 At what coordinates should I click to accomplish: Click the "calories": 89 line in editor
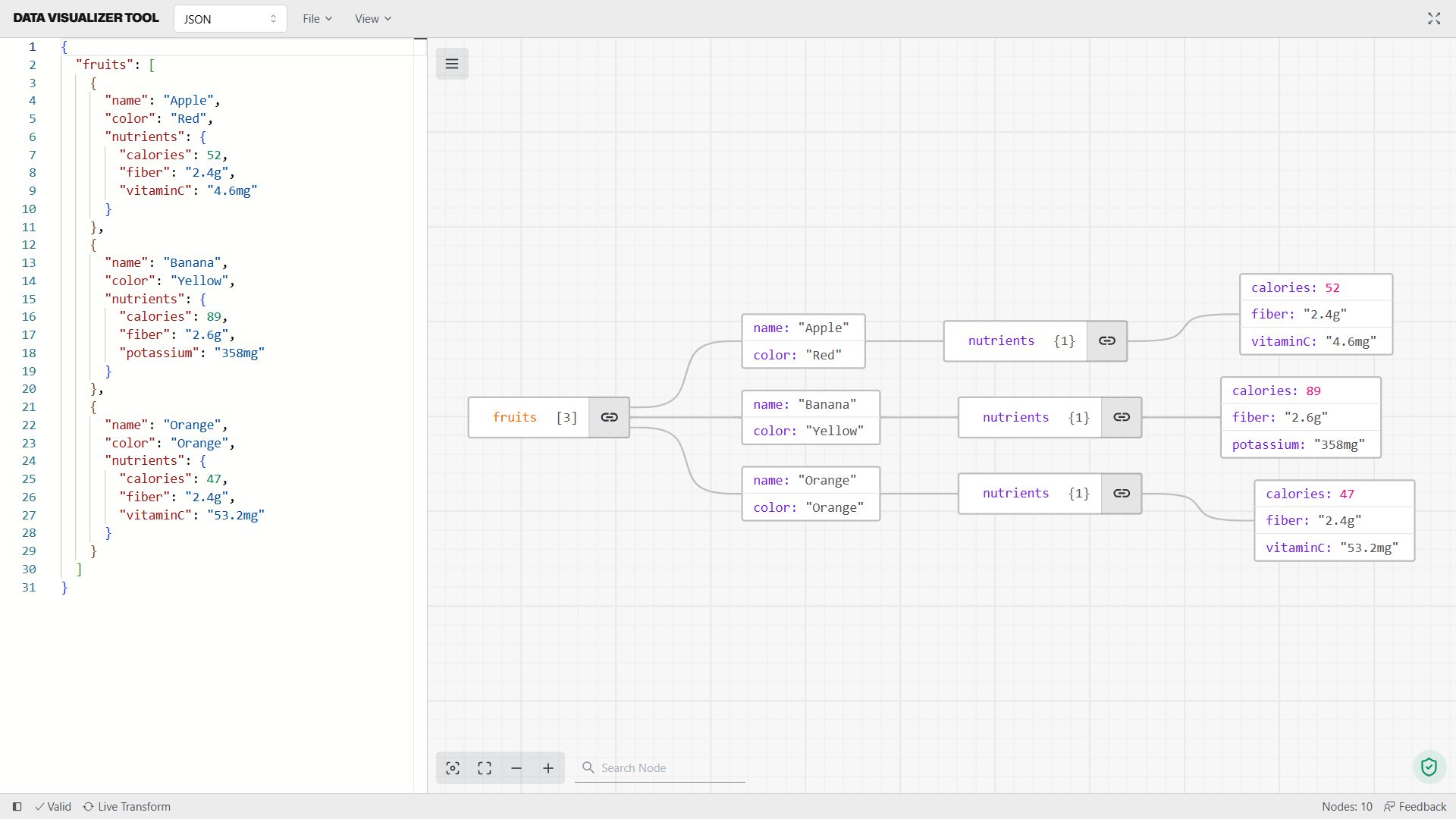tap(173, 316)
